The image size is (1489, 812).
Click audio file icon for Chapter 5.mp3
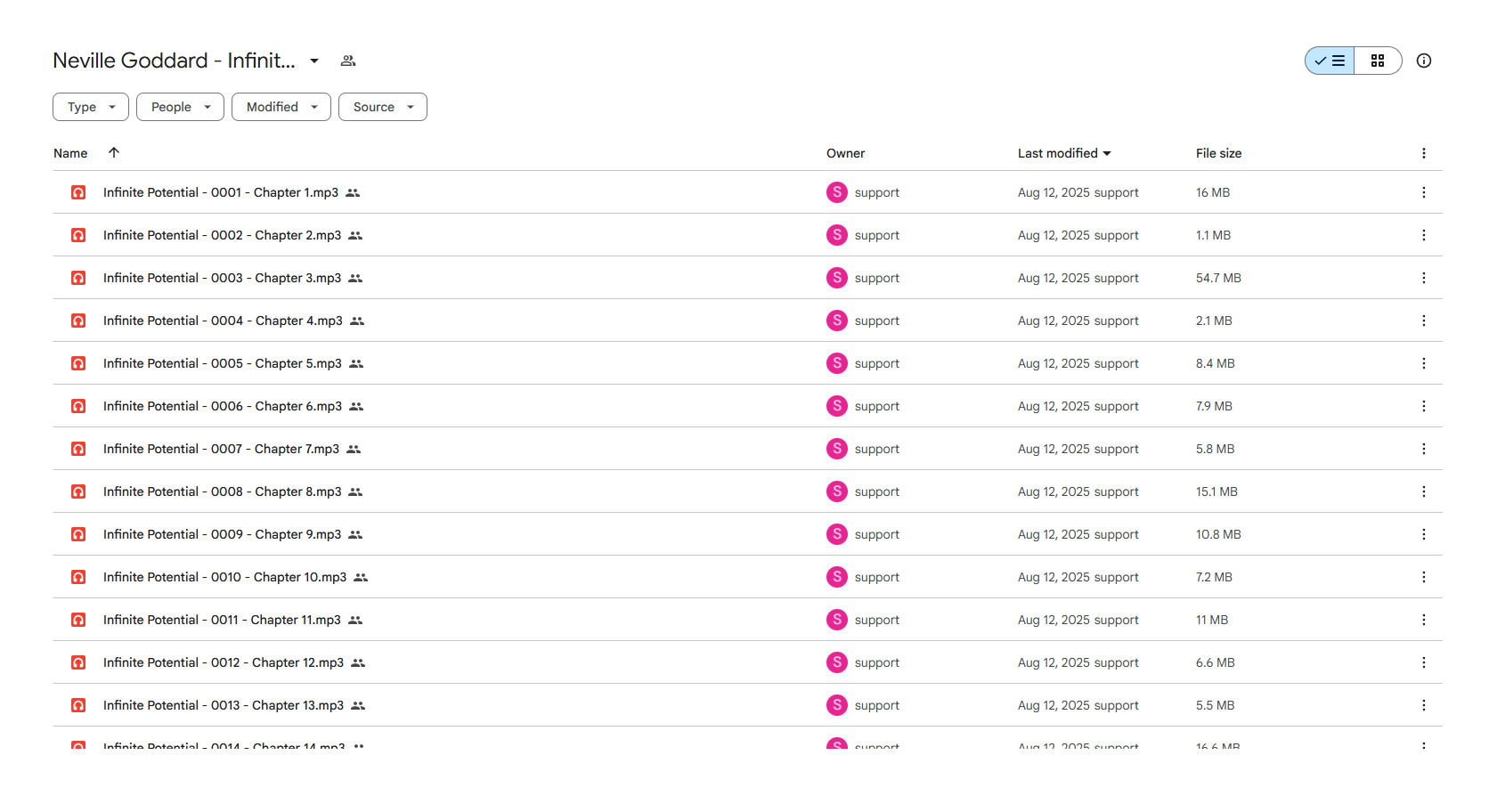[x=78, y=363]
